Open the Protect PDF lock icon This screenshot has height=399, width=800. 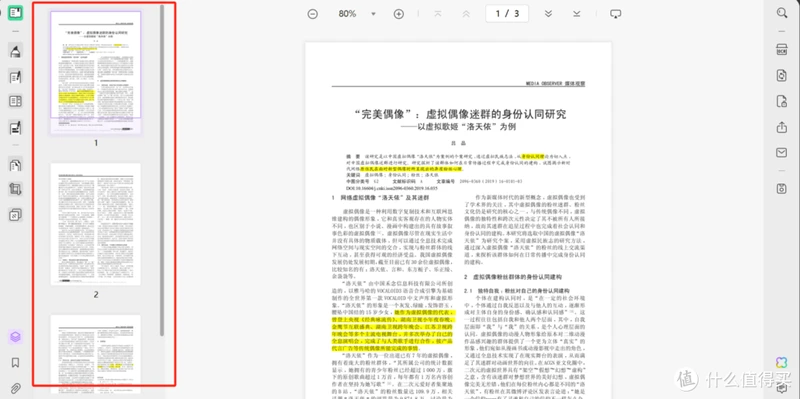pyautogui.click(x=782, y=101)
